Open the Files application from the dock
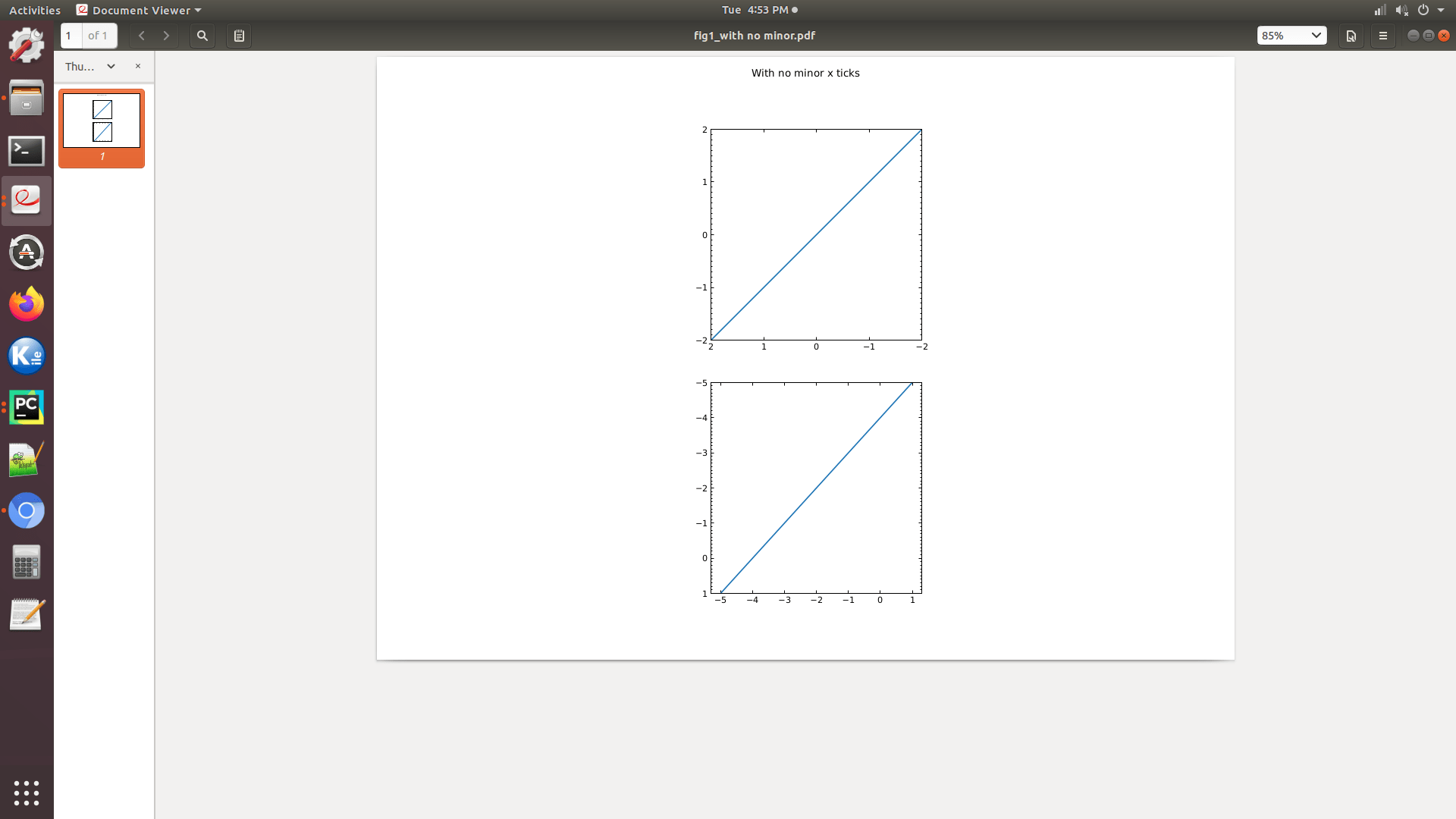 click(x=27, y=97)
